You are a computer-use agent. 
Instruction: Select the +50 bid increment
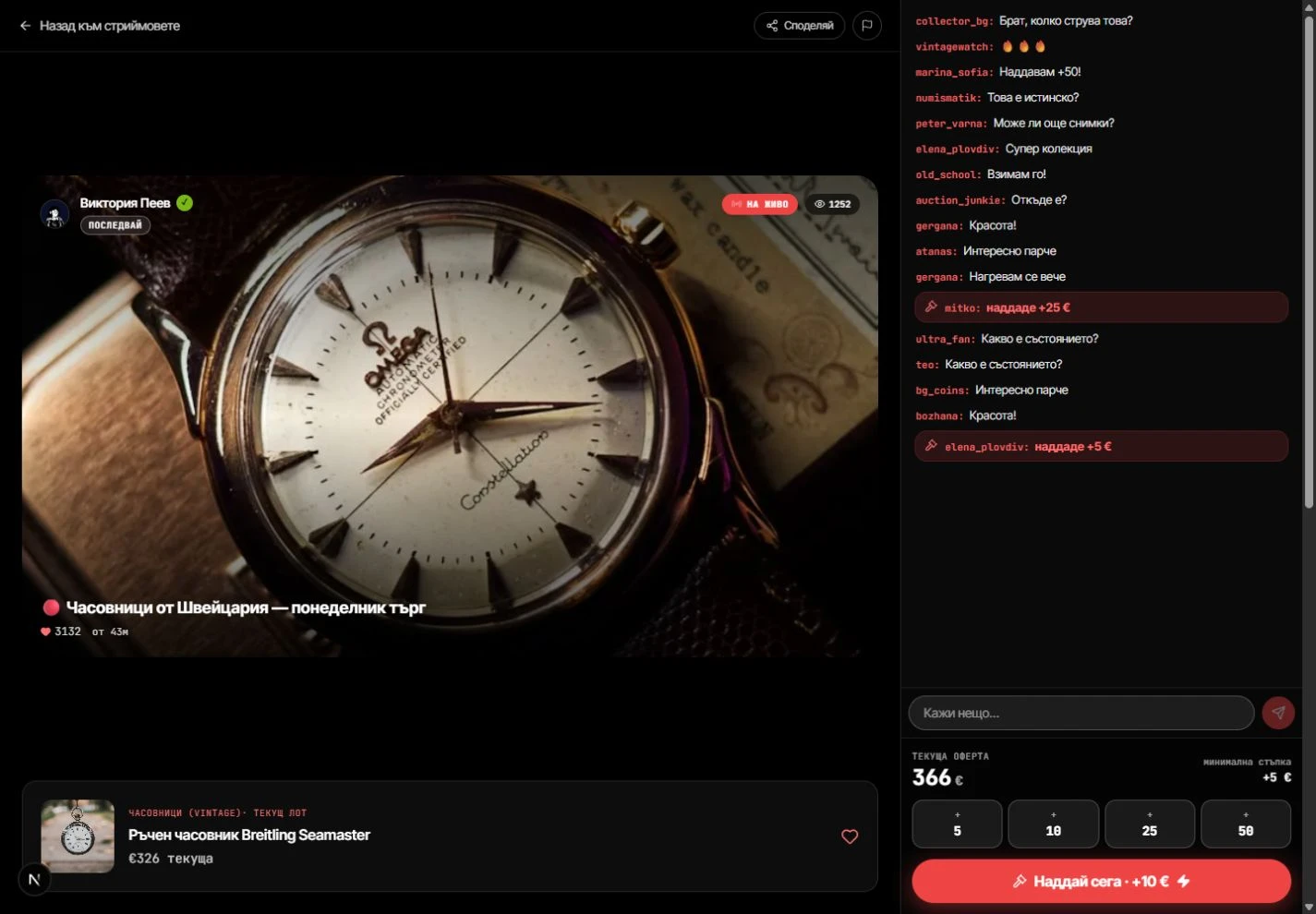tap(1246, 824)
